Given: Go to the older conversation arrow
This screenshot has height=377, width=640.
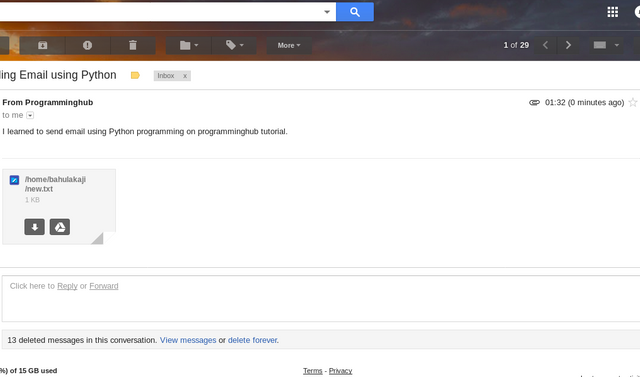Looking at the screenshot, I should [568, 45].
